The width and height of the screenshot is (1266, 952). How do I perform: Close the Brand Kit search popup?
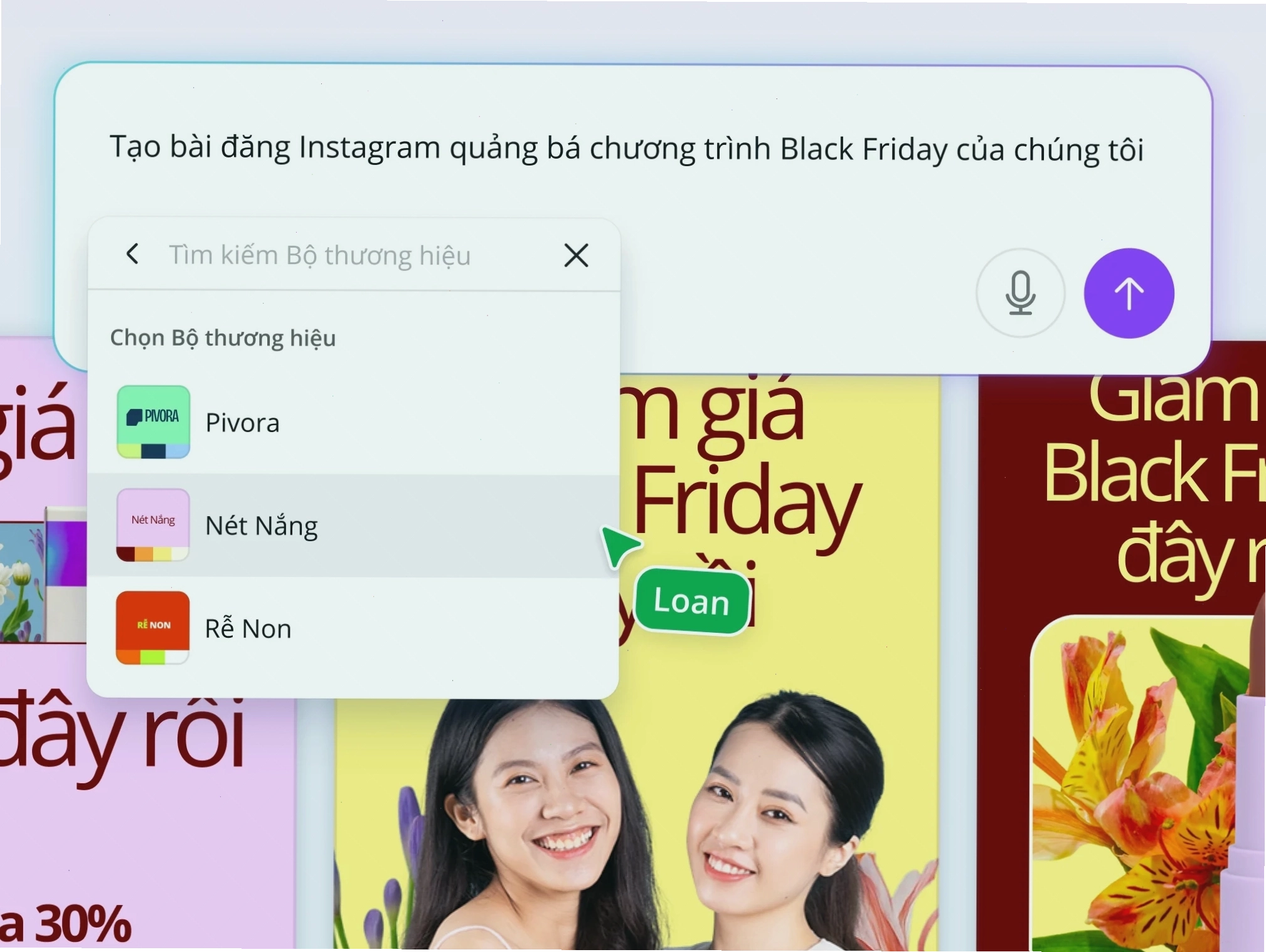pos(576,255)
